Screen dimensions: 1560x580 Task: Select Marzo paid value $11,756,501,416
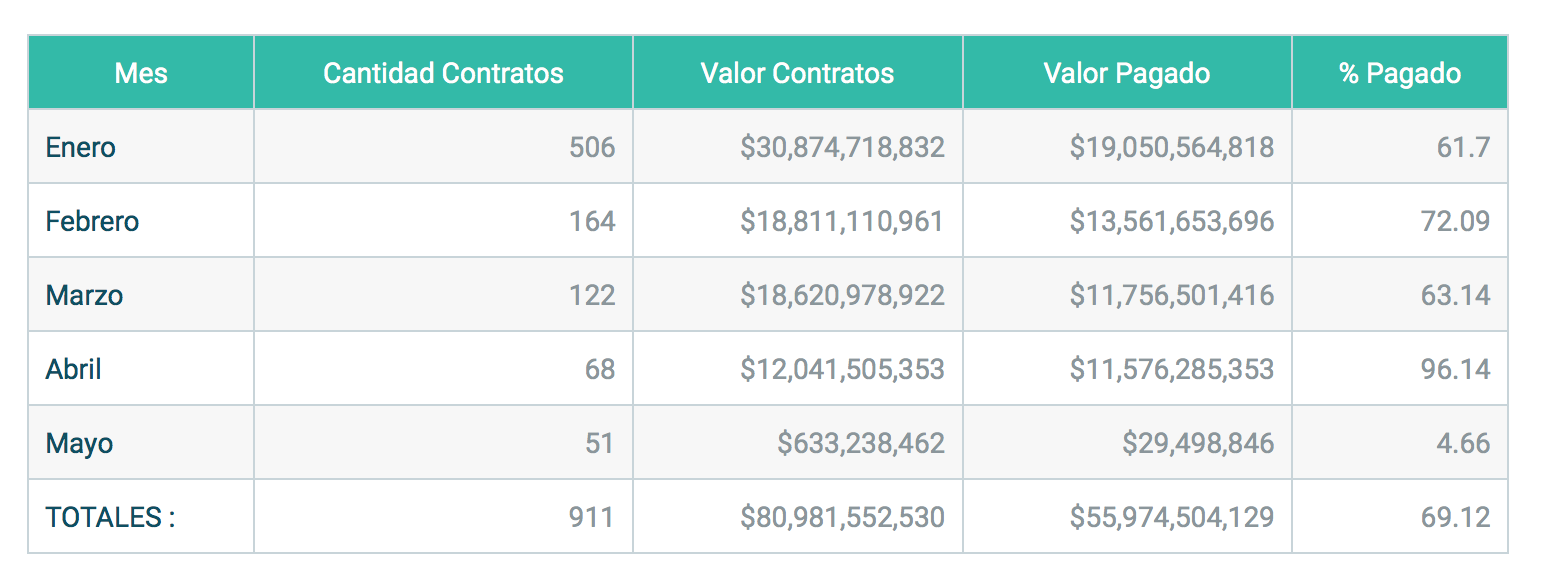click(x=1172, y=295)
